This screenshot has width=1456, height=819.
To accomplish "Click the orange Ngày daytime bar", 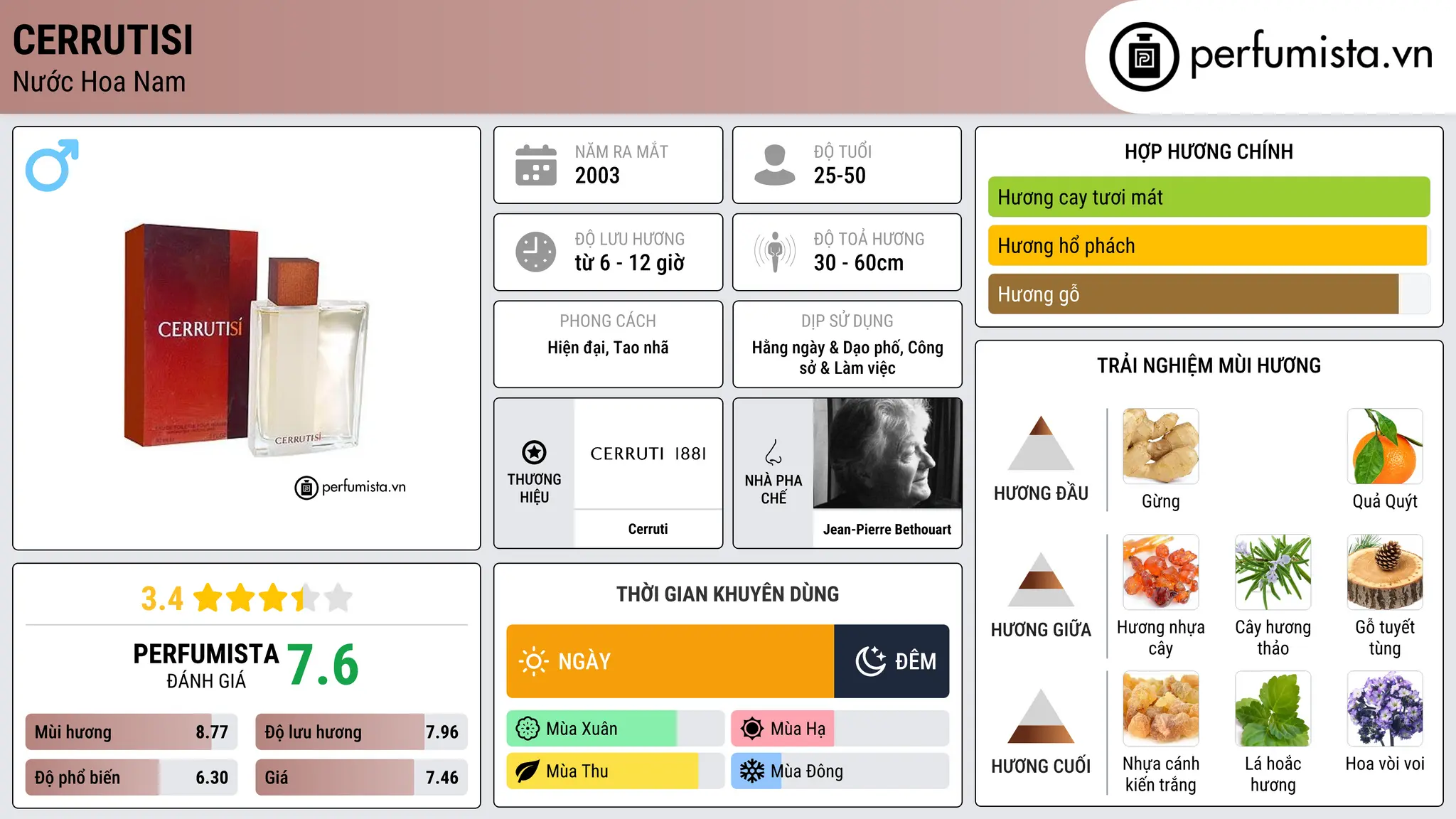I will point(670,661).
